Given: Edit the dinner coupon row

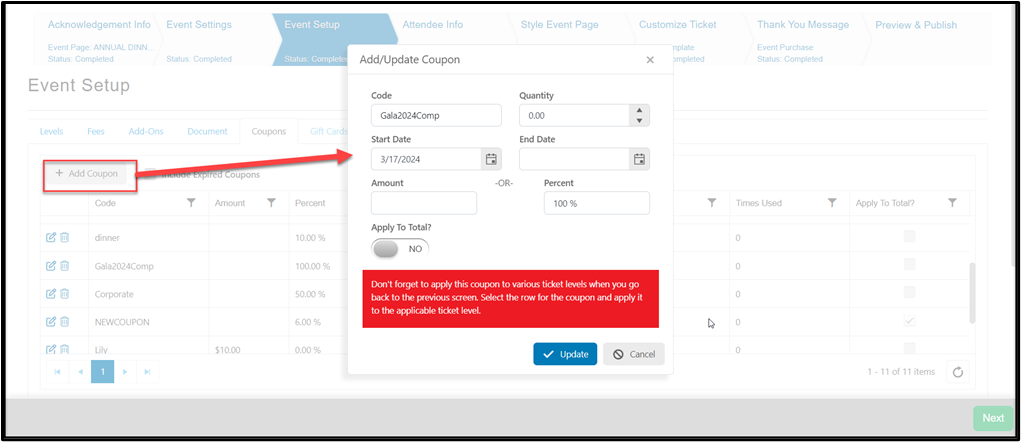Looking at the screenshot, I should [x=51, y=238].
